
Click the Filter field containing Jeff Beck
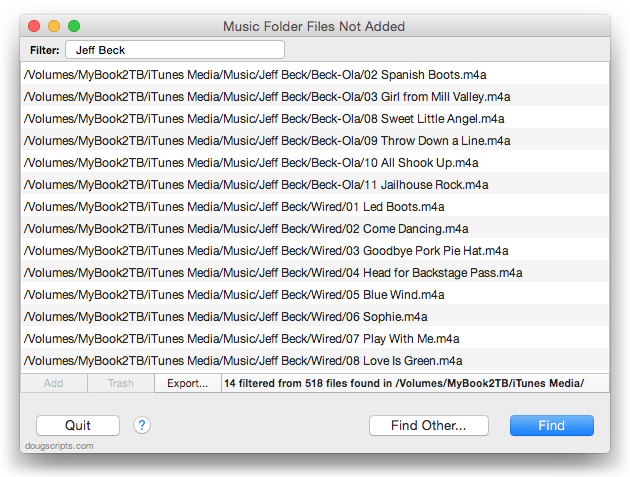coord(175,50)
